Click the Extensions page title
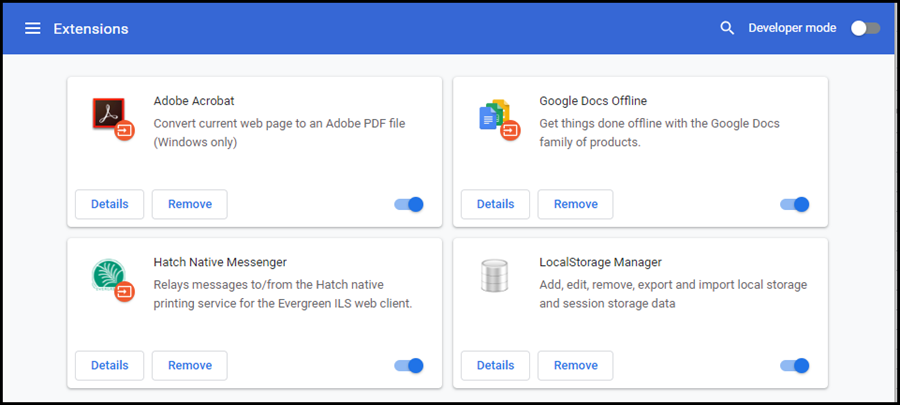The image size is (900, 405). (x=91, y=29)
